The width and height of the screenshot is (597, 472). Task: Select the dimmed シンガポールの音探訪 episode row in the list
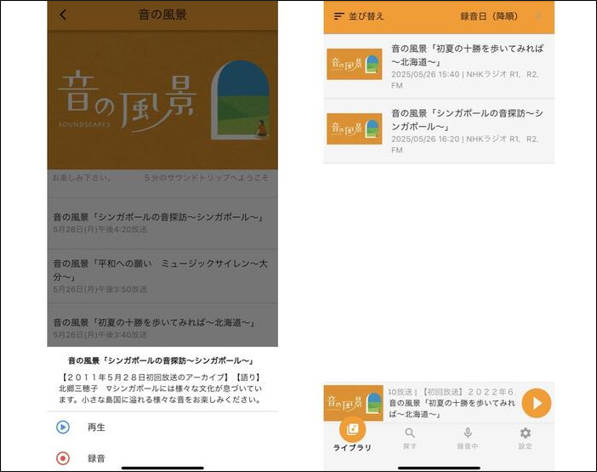[x=163, y=223]
